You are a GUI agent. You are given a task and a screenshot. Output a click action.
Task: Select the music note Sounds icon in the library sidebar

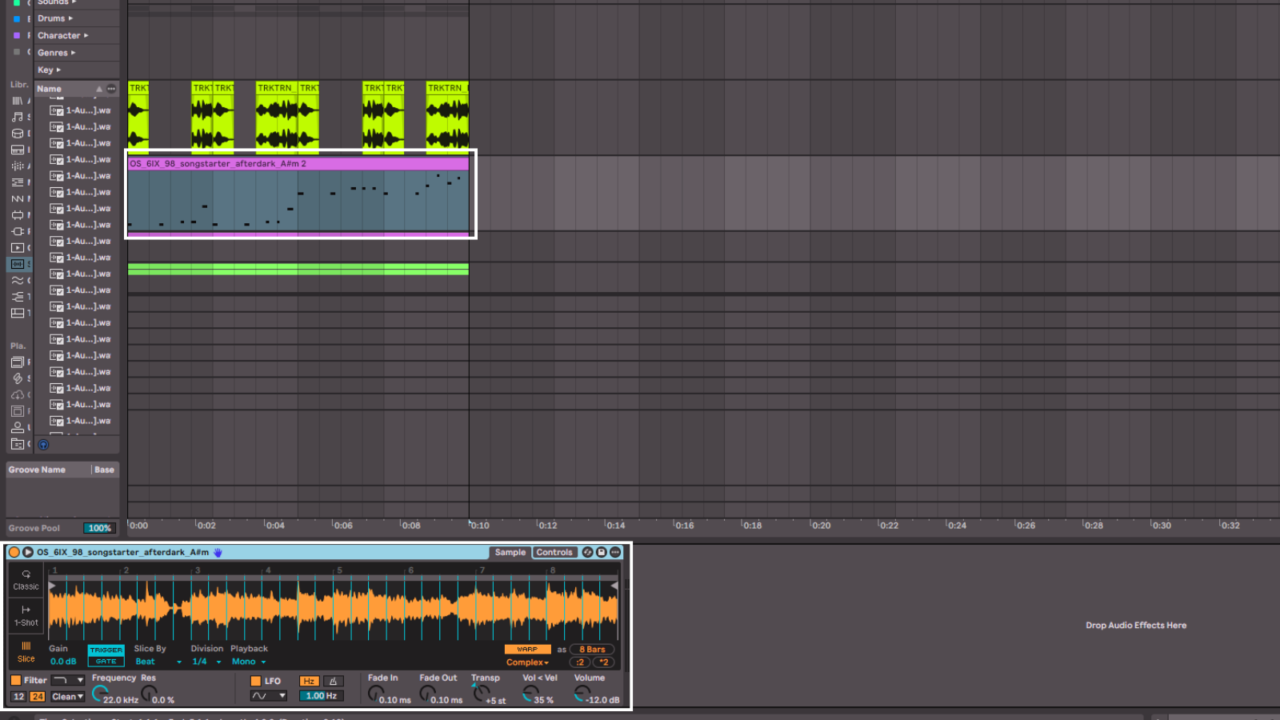pyautogui.click(x=17, y=117)
